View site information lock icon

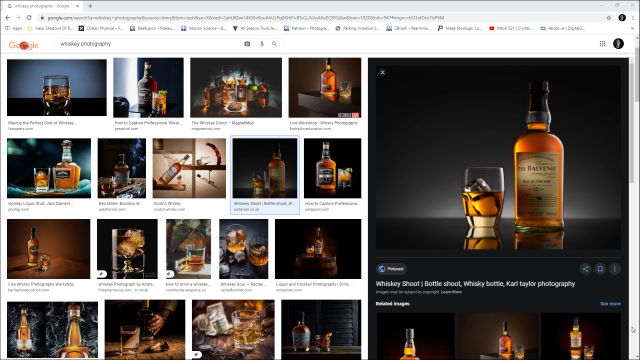coord(42,18)
